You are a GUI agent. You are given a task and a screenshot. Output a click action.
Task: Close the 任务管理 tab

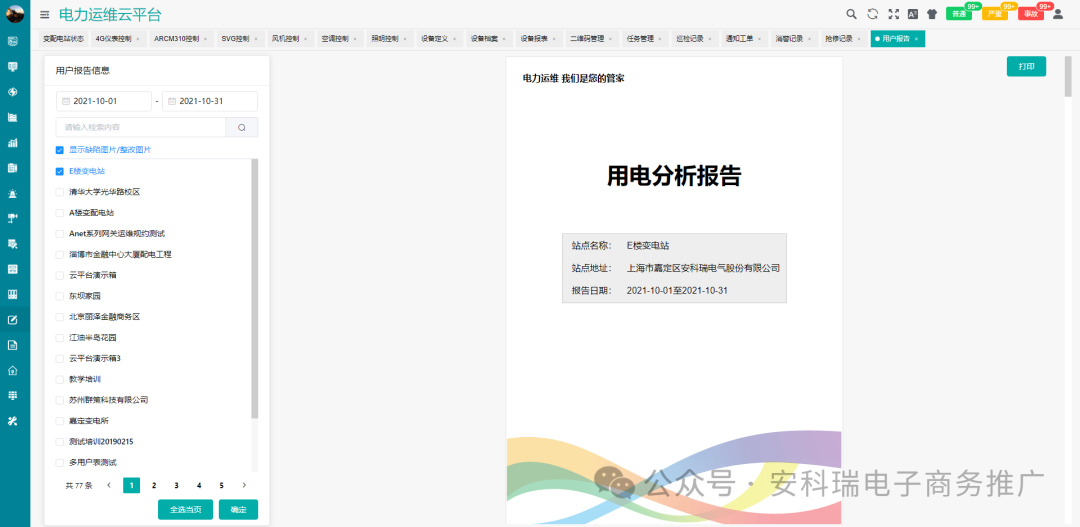[x=661, y=39]
